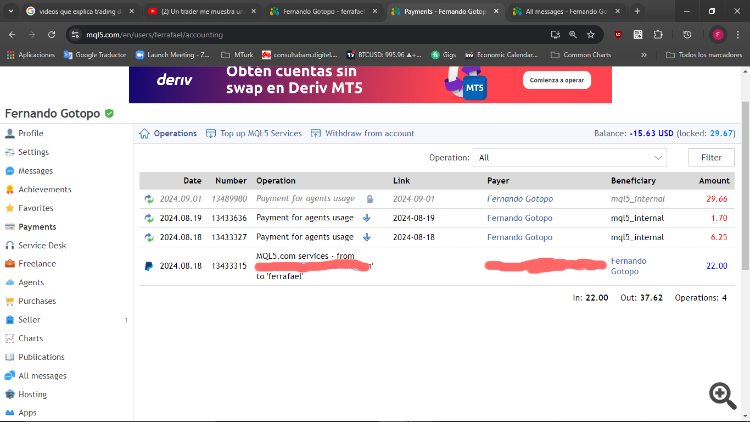Click amount 29.66 in first row

(717, 199)
